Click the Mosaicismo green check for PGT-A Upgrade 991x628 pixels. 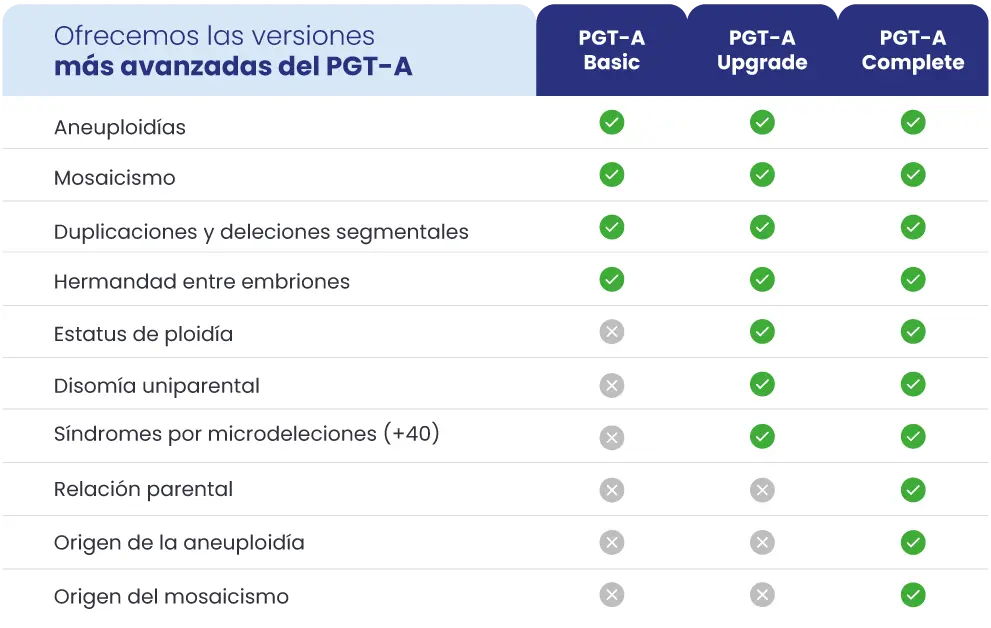click(762, 175)
